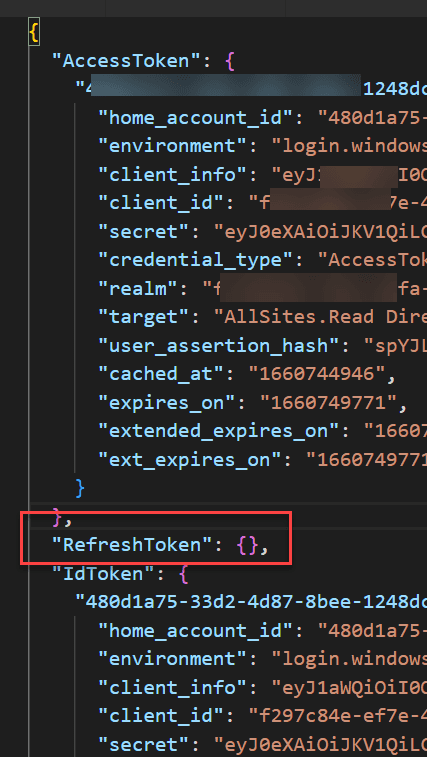This screenshot has width=427, height=757.
Task: Select the "extended_expires_on" key
Action: pos(225,431)
